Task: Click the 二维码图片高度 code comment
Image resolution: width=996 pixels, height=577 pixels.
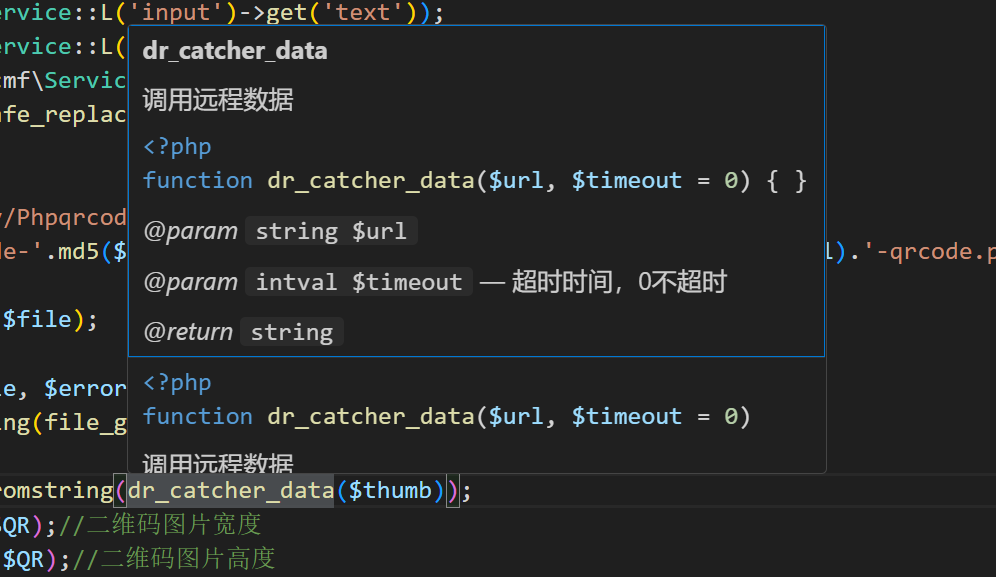Action: point(187,558)
